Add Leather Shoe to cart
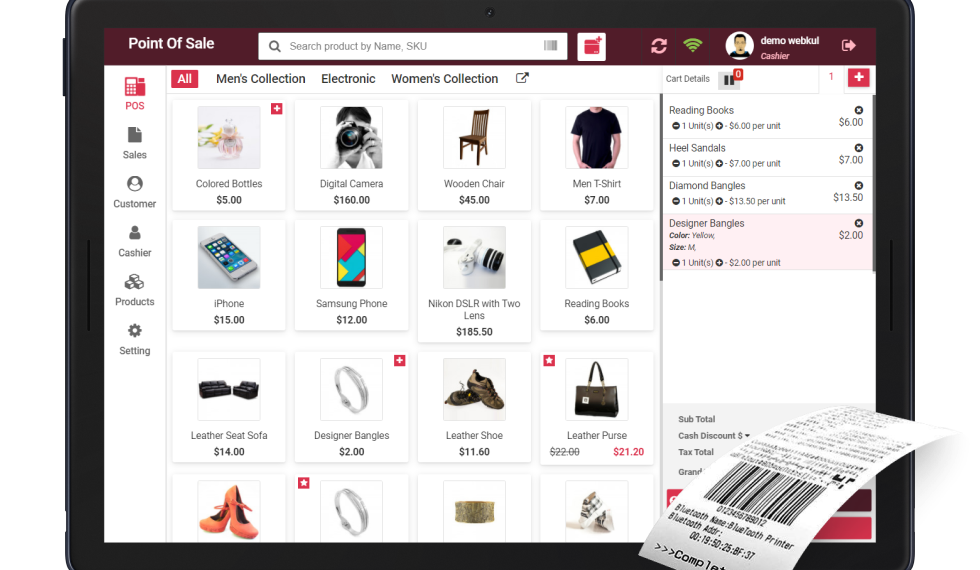 tap(474, 407)
